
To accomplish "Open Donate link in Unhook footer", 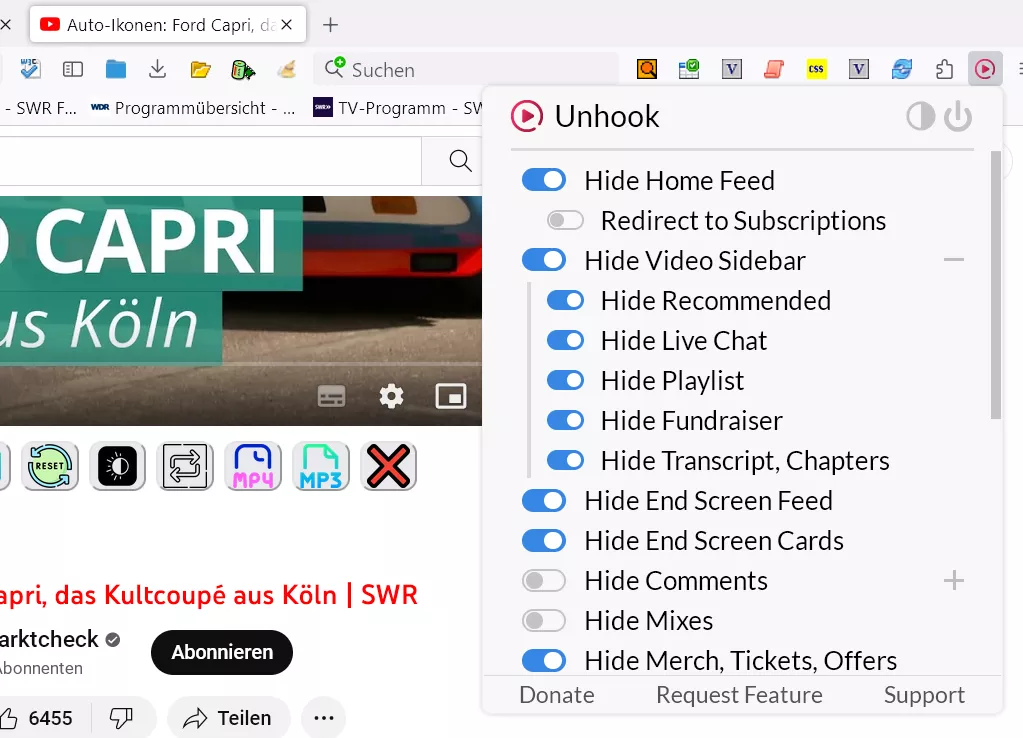I will click(x=557, y=695).
